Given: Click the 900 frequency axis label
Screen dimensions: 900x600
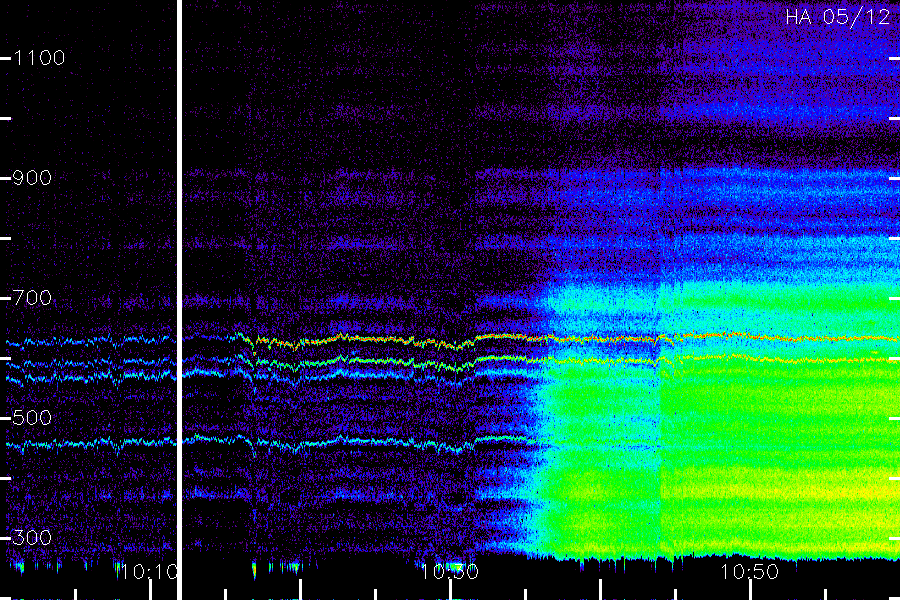Looking at the screenshot, I should 32,178.
